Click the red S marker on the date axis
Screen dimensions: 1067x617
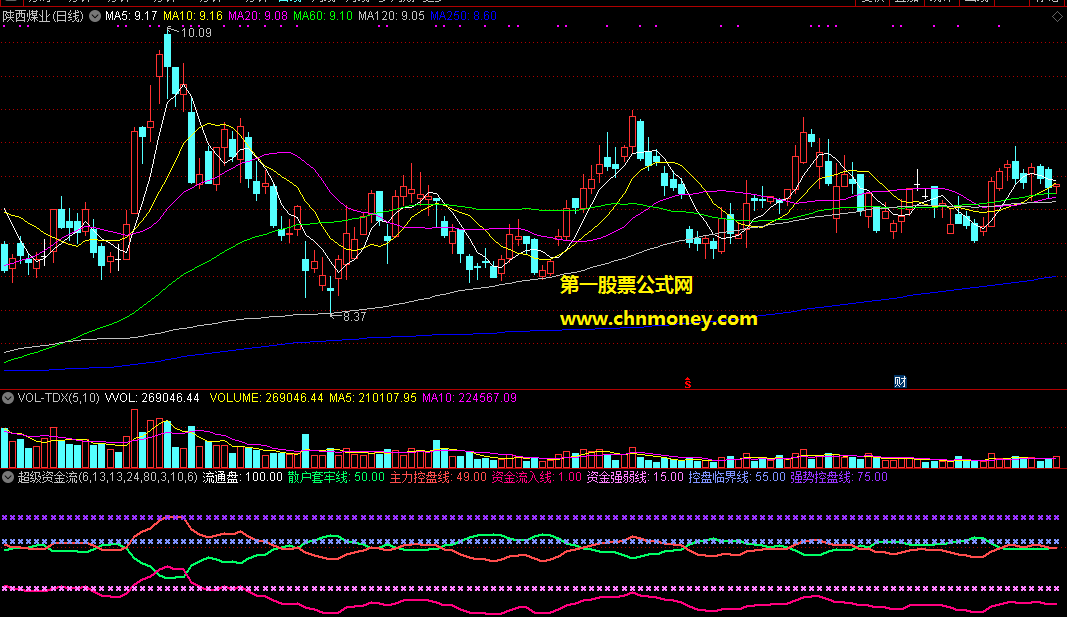click(x=688, y=383)
